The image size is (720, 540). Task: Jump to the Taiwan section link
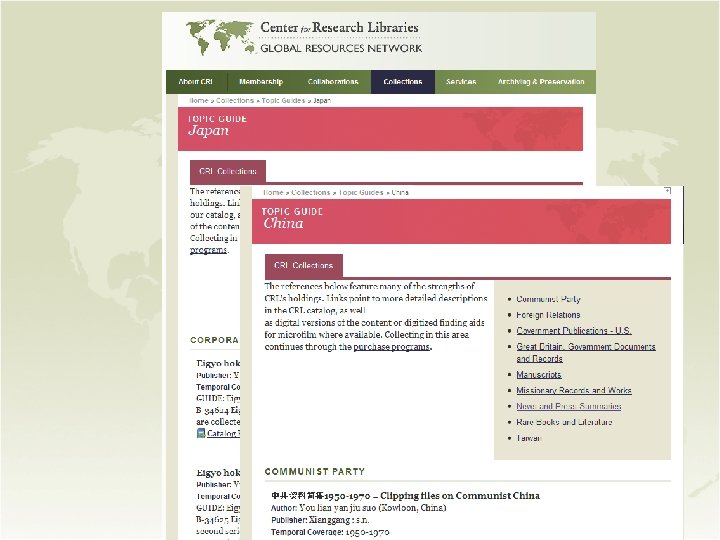tap(529, 438)
